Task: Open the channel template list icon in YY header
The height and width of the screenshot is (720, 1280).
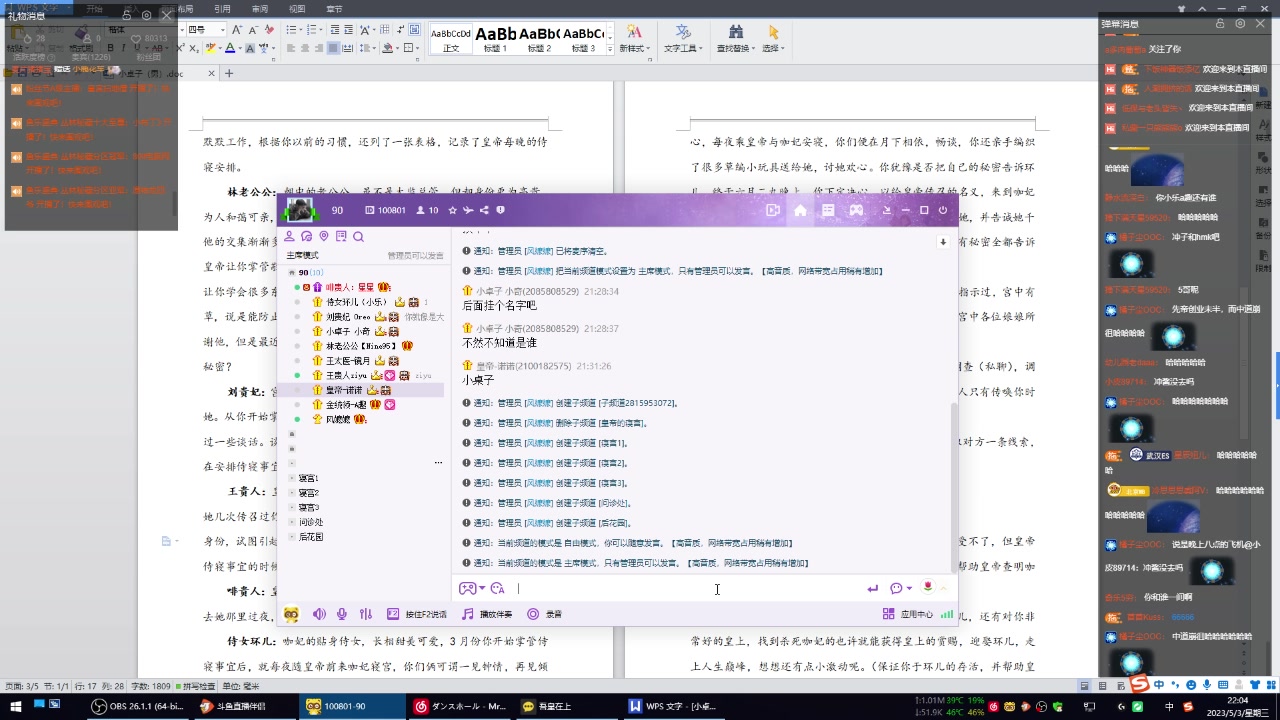Action: [828, 210]
